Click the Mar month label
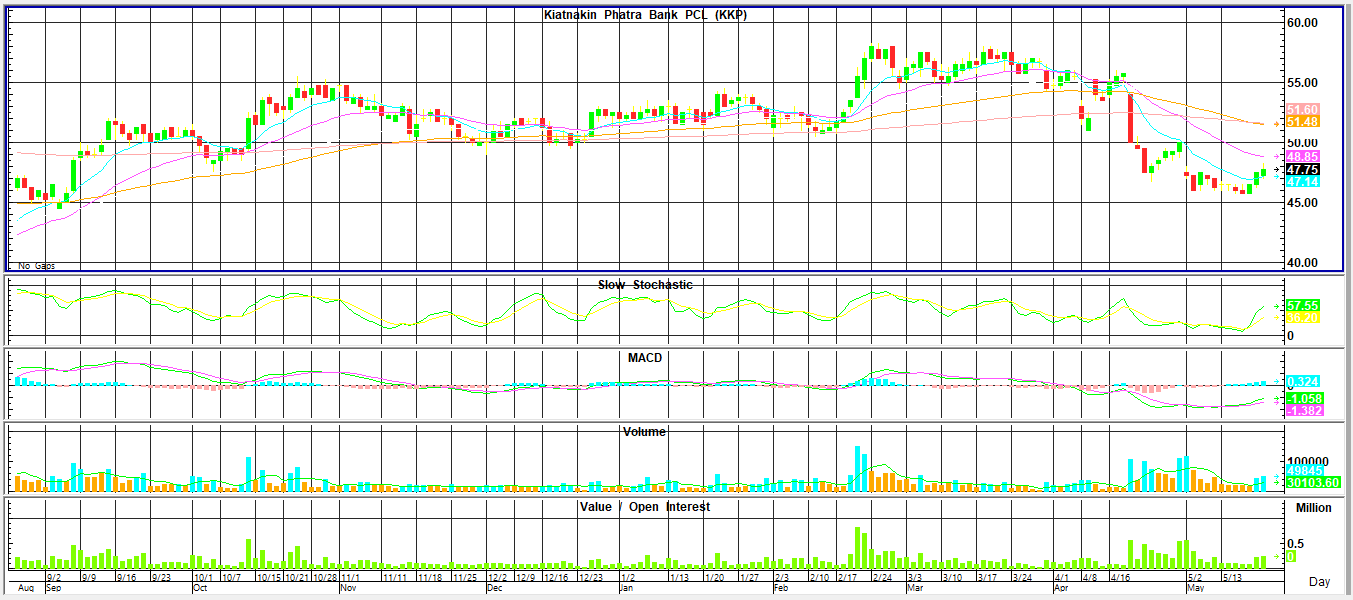1353x600 pixels. pyautogui.click(x=915, y=588)
